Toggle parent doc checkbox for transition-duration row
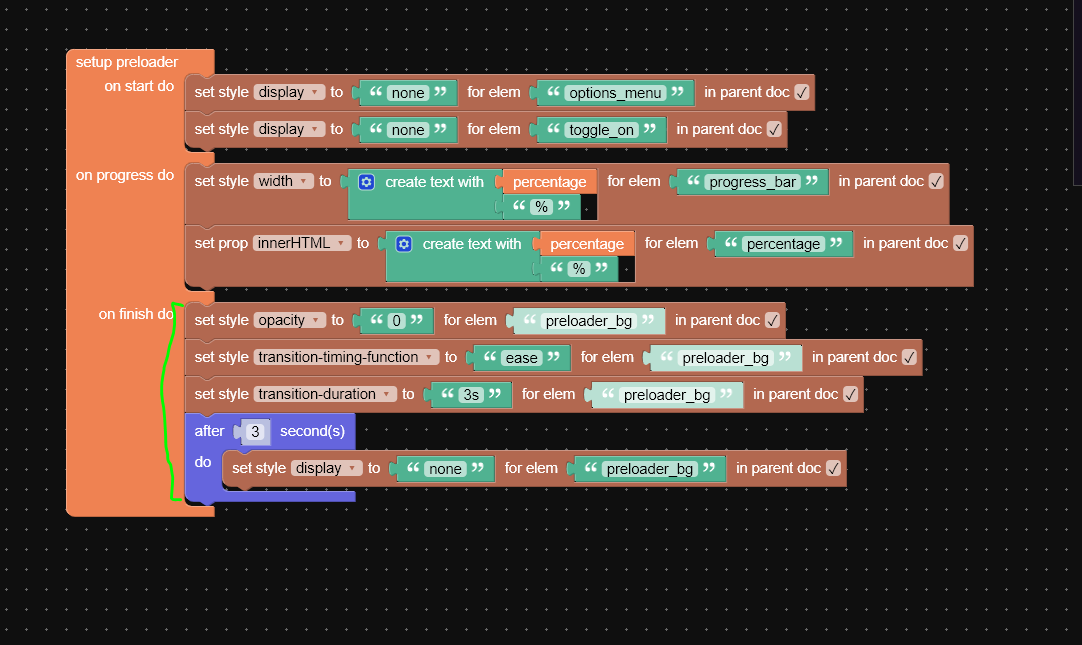Image resolution: width=1082 pixels, height=645 pixels. tap(850, 394)
